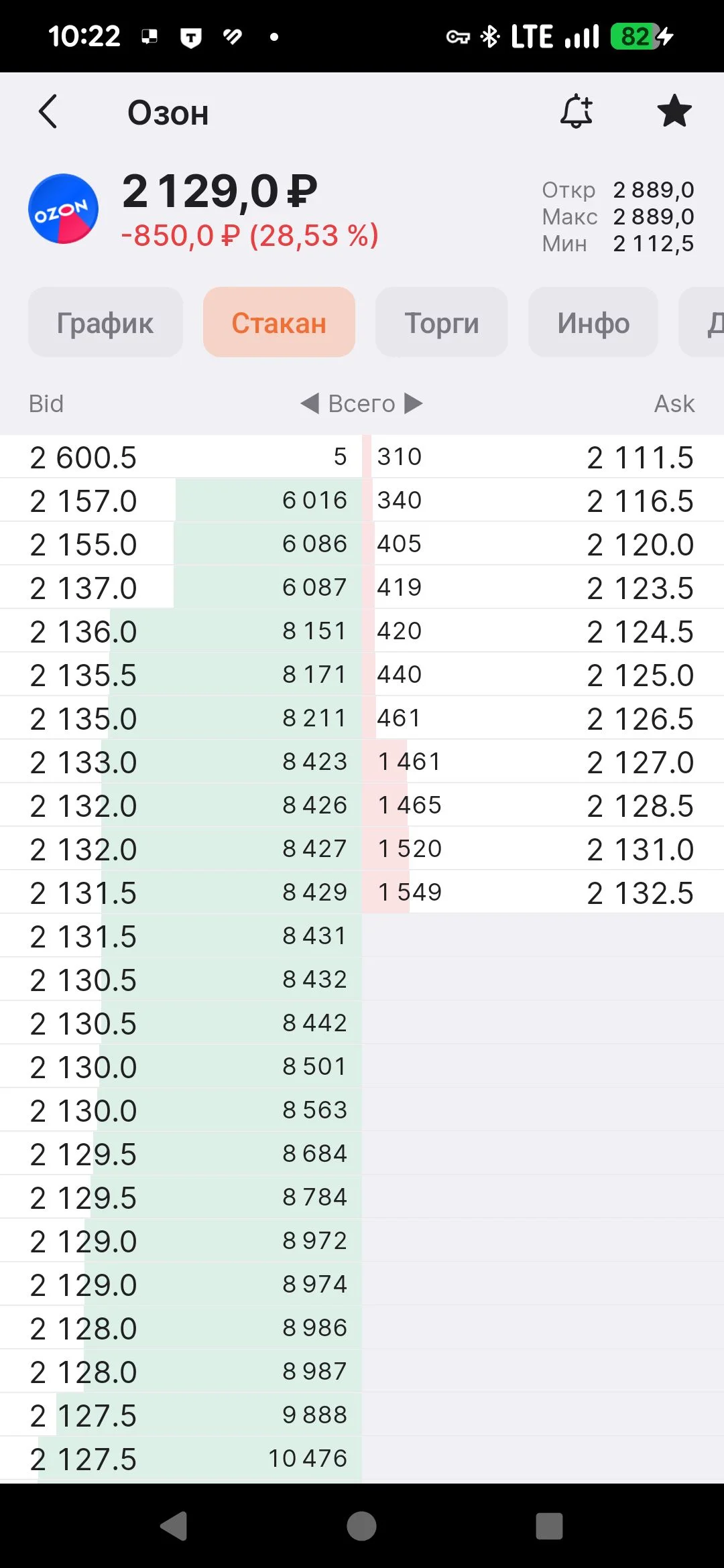
Task: Click the right arrow beside Всего
Action: pos(414,403)
